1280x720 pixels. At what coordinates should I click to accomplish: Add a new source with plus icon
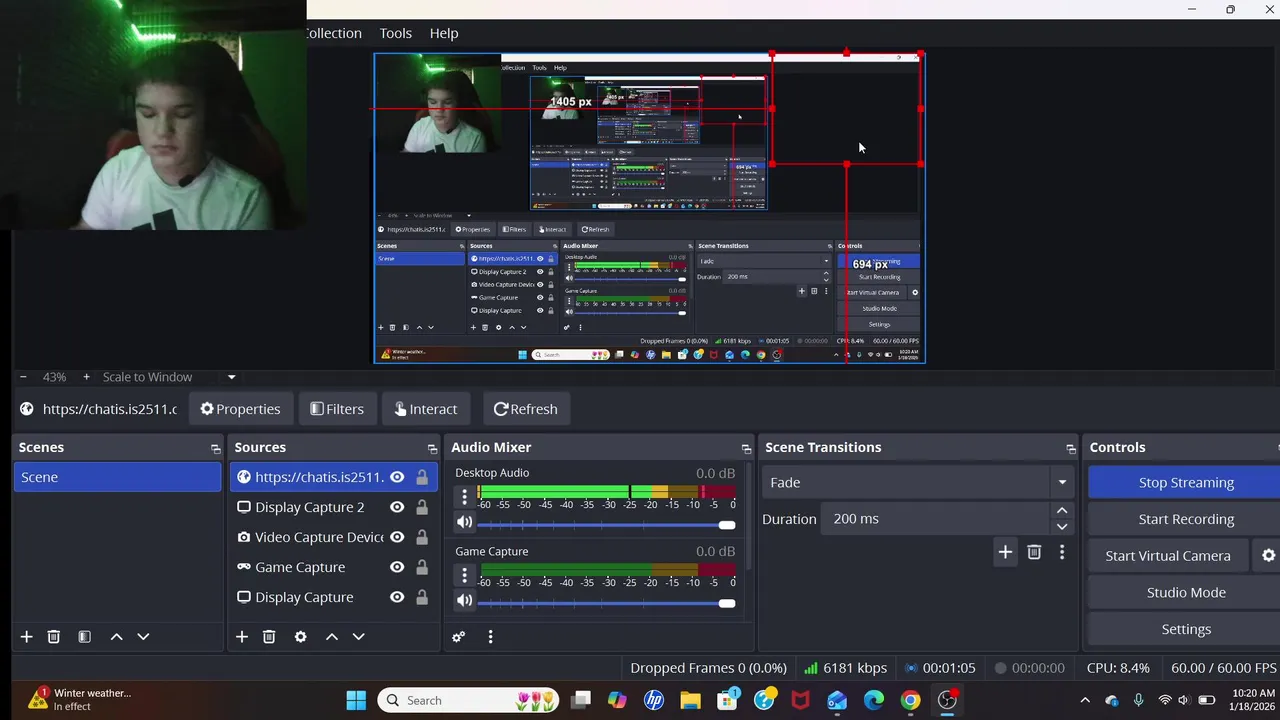[241, 636]
